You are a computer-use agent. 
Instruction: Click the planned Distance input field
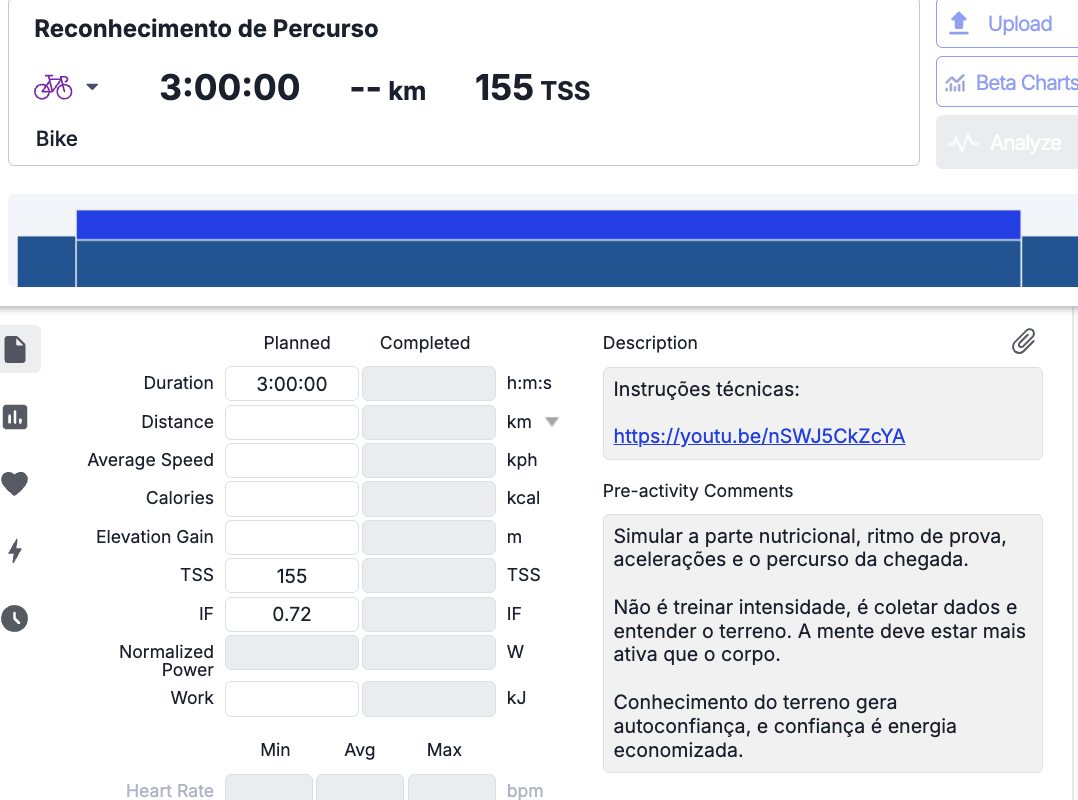[x=291, y=422]
